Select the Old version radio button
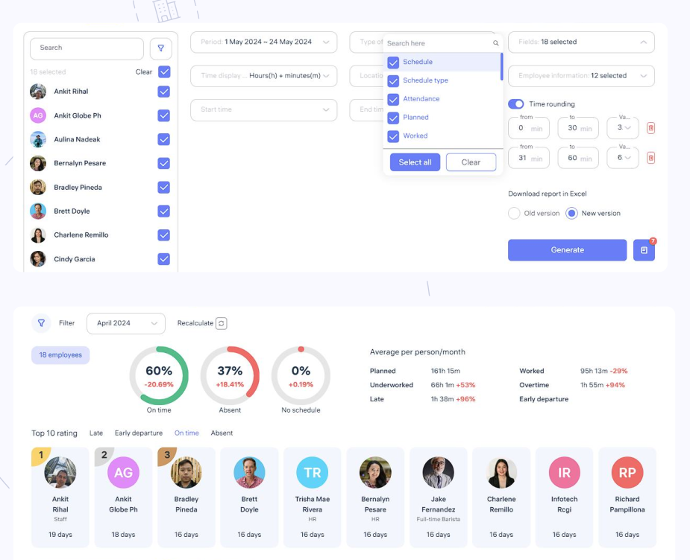This screenshot has width=690, height=560. (x=514, y=213)
